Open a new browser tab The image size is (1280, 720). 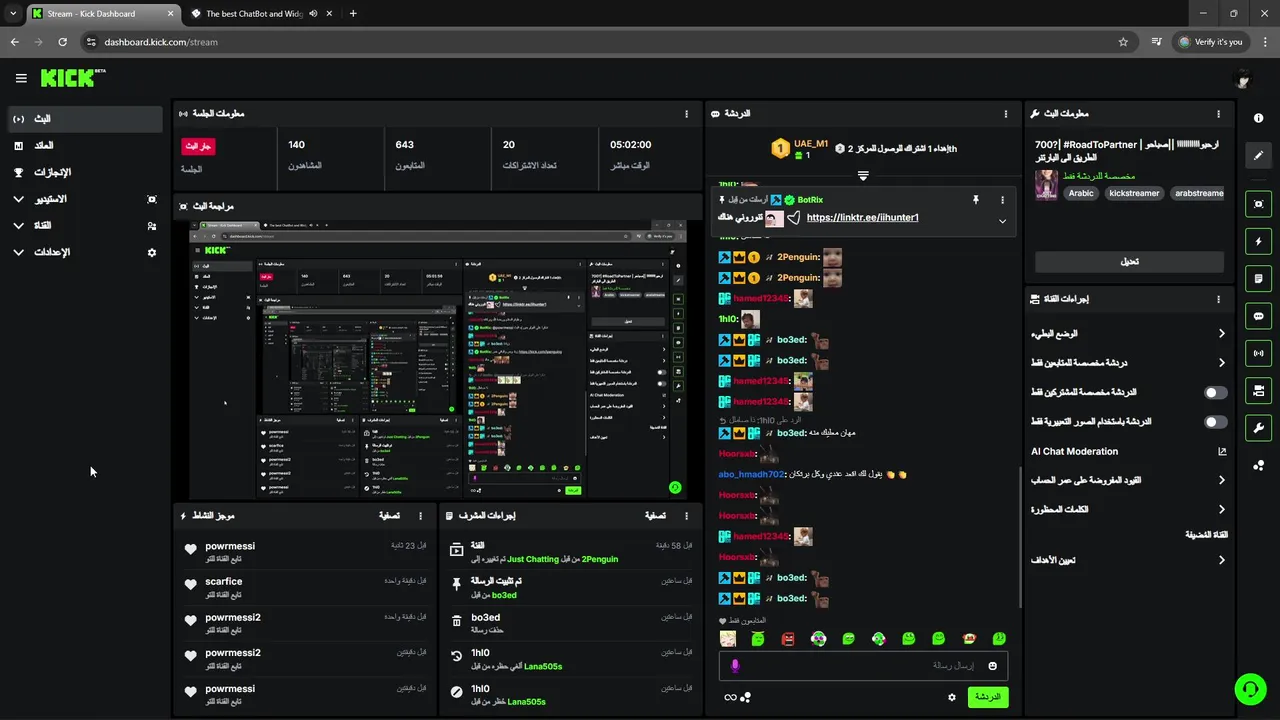click(x=353, y=14)
